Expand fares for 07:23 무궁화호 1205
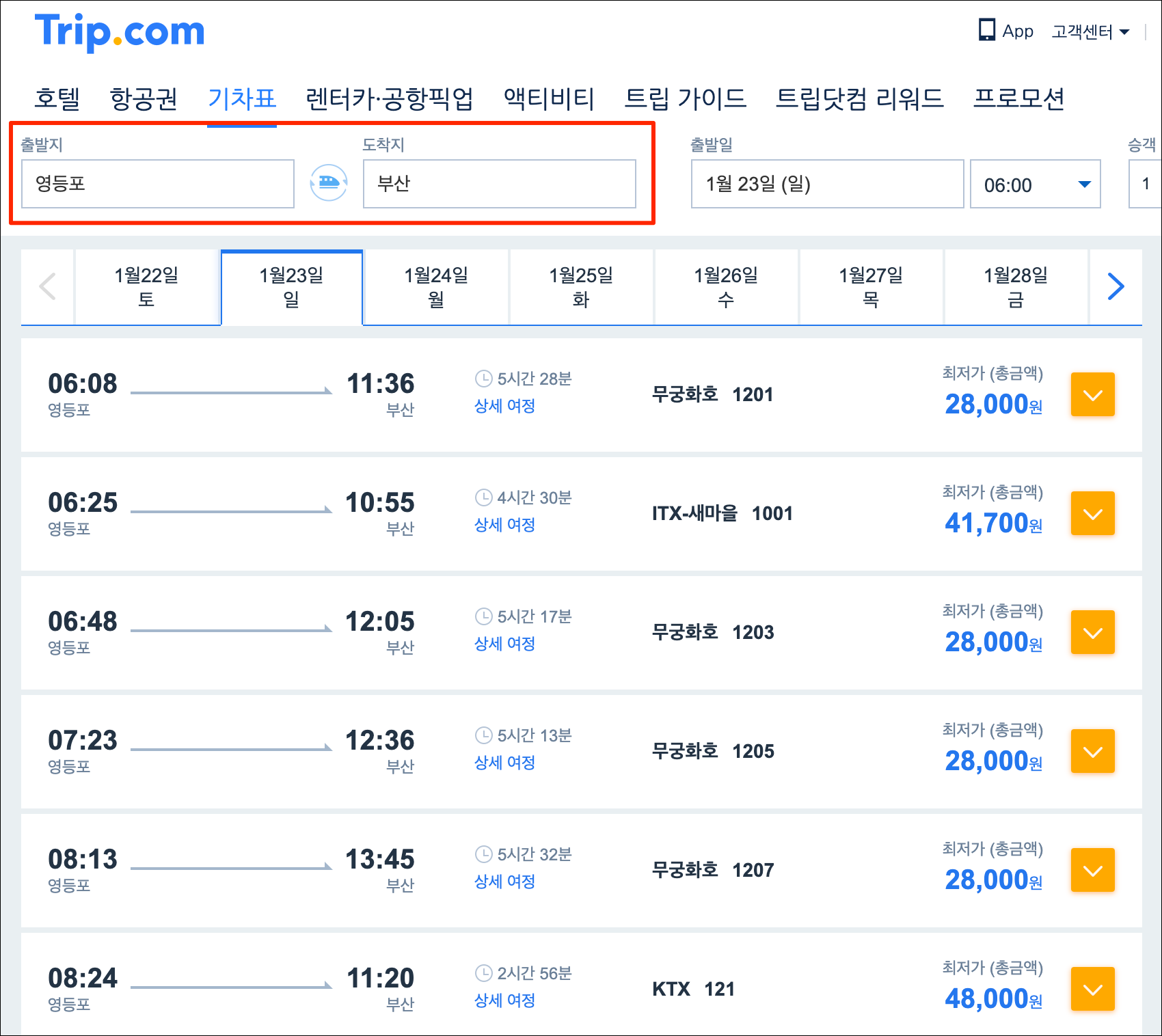The height and width of the screenshot is (1036, 1162). click(x=1092, y=751)
